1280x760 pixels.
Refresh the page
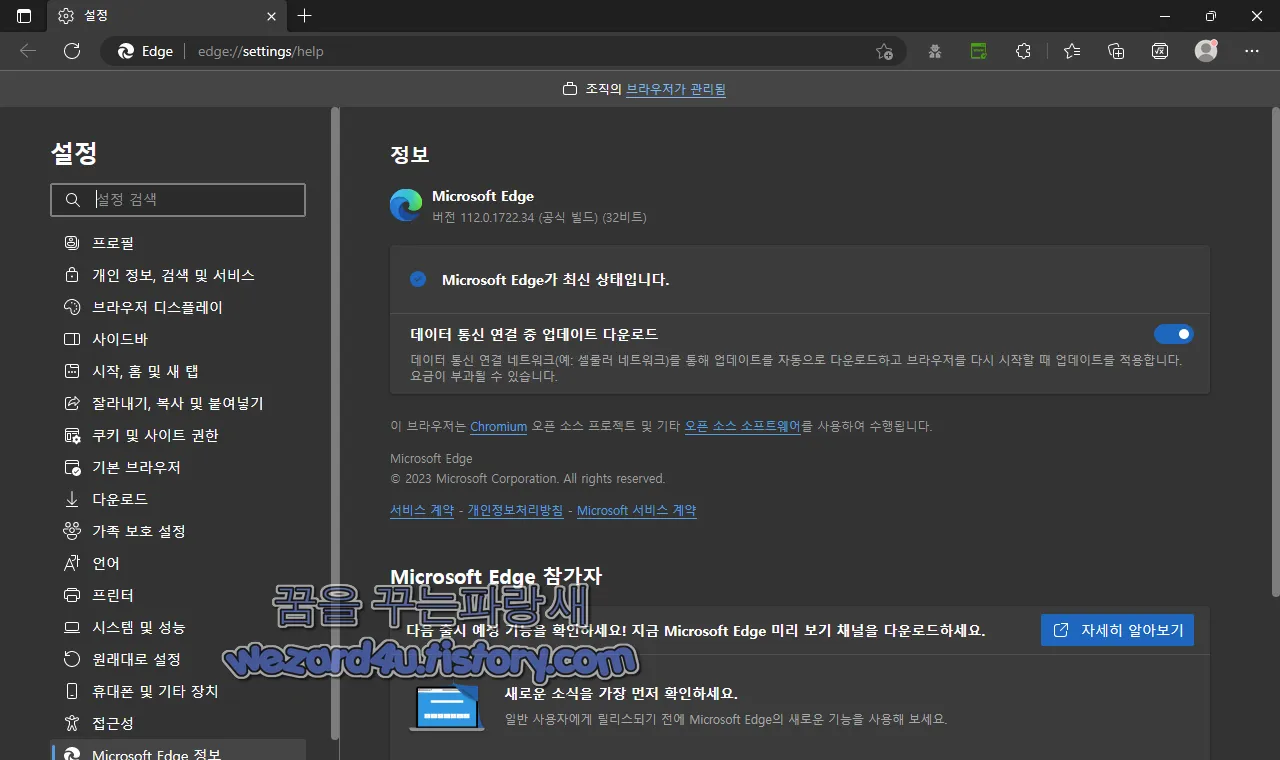click(x=72, y=51)
